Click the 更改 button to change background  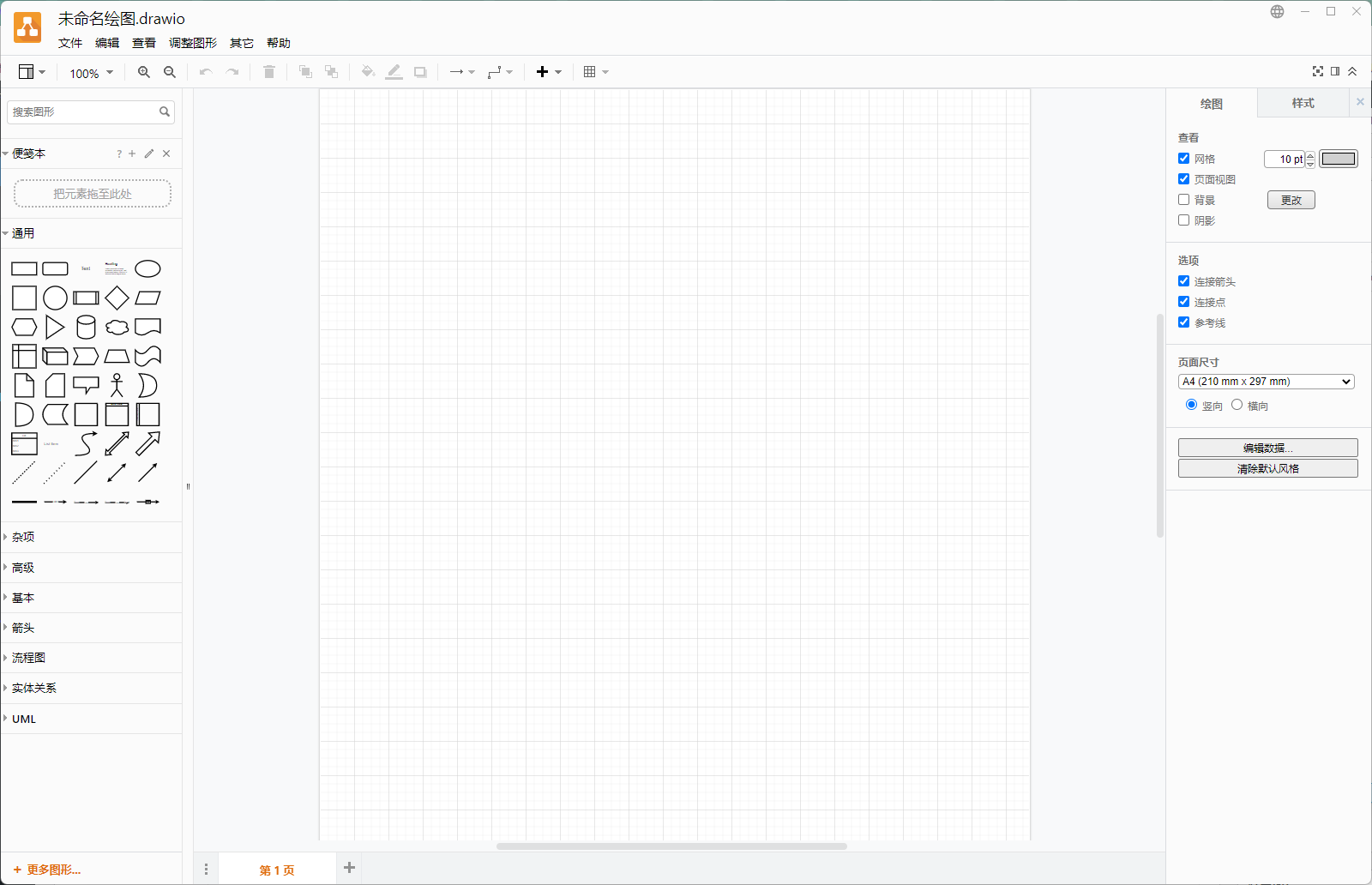(x=1291, y=199)
